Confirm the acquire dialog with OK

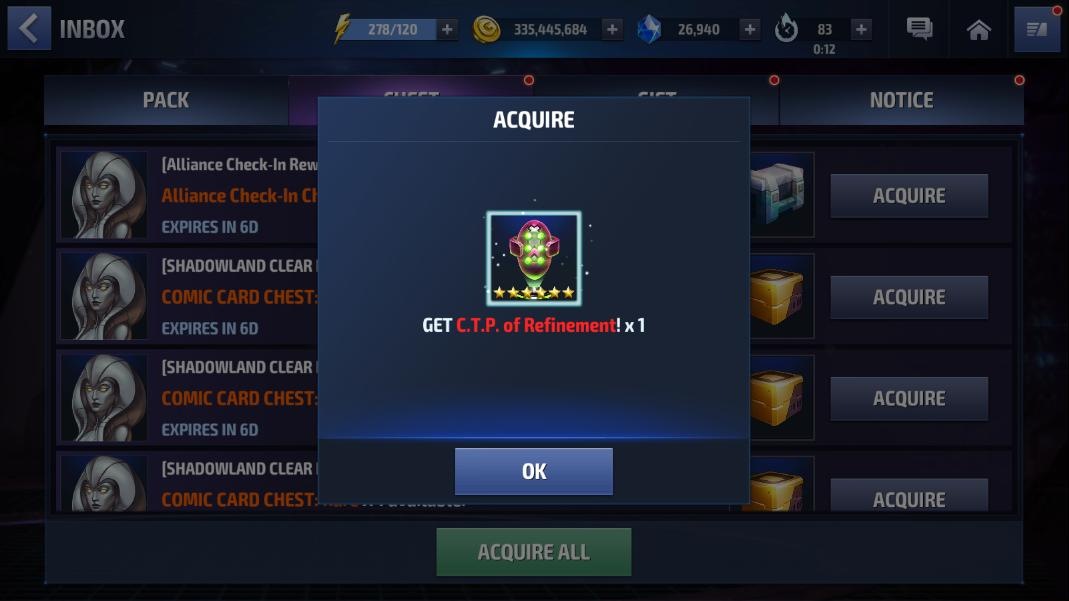(534, 471)
